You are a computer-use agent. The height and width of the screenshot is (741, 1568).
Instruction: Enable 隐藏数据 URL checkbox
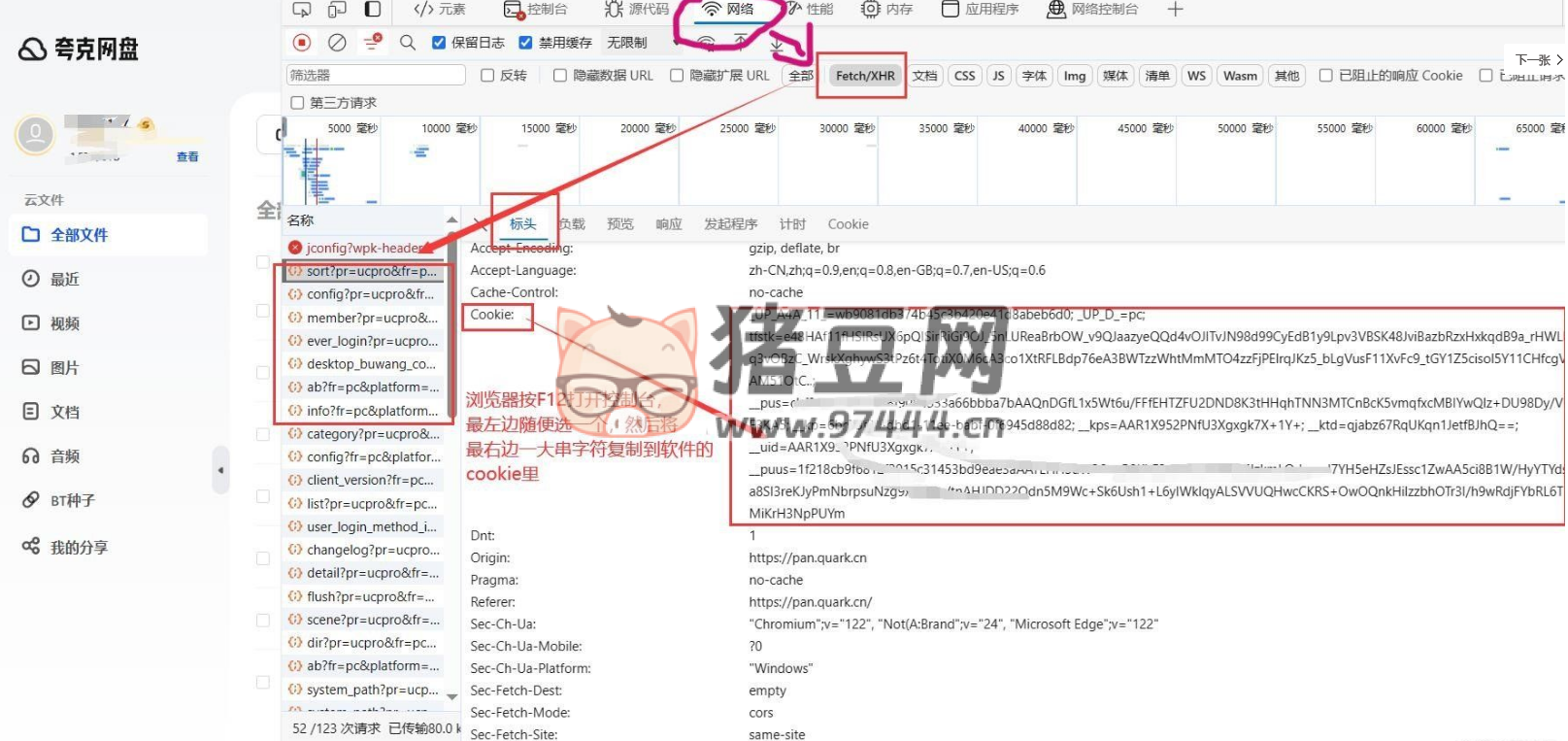560,75
